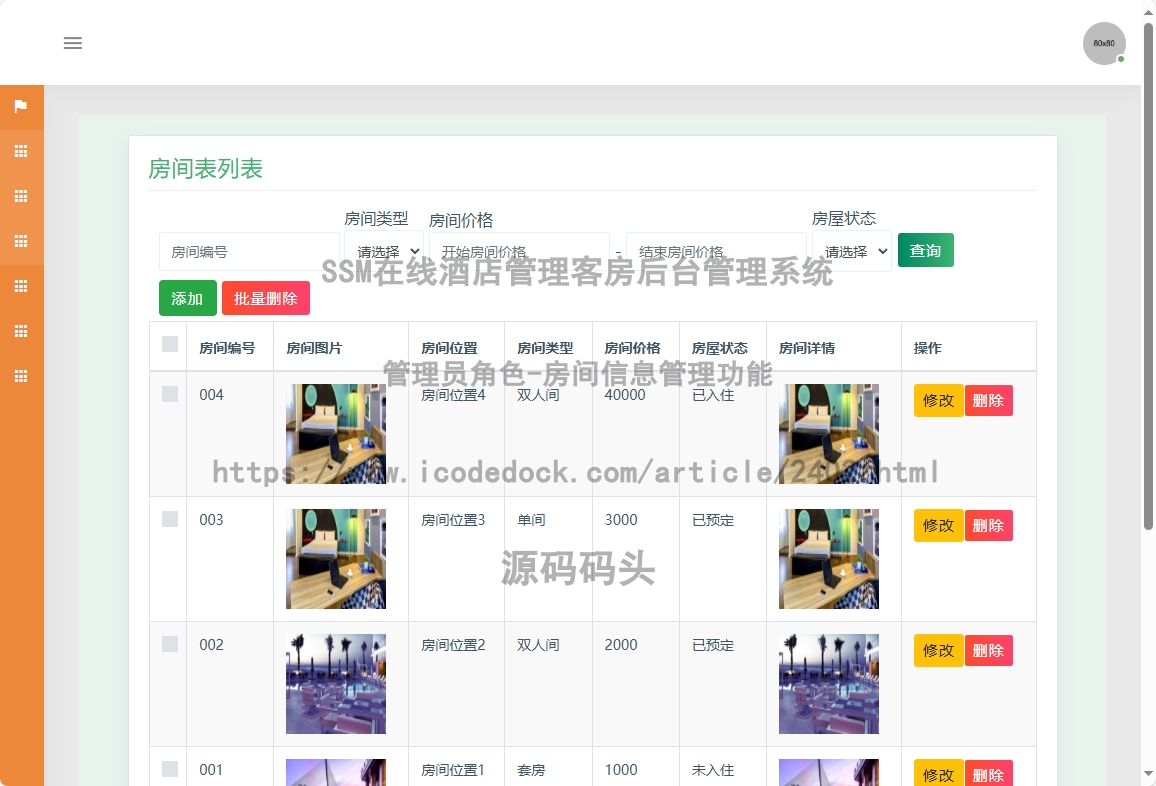Viewport: 1156px width, 786px height.
Task: Check the row checkbox for room 004
Action: click(170, 394)
